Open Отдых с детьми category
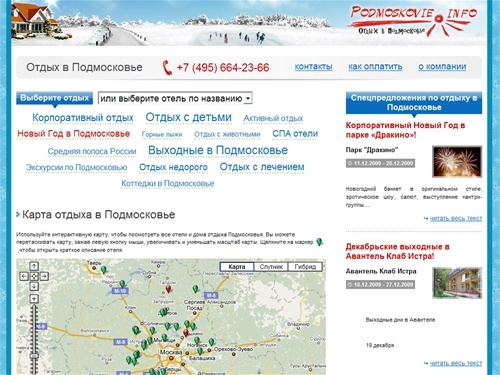The height and width of the screenshot is (375, 500). (188, 117)
